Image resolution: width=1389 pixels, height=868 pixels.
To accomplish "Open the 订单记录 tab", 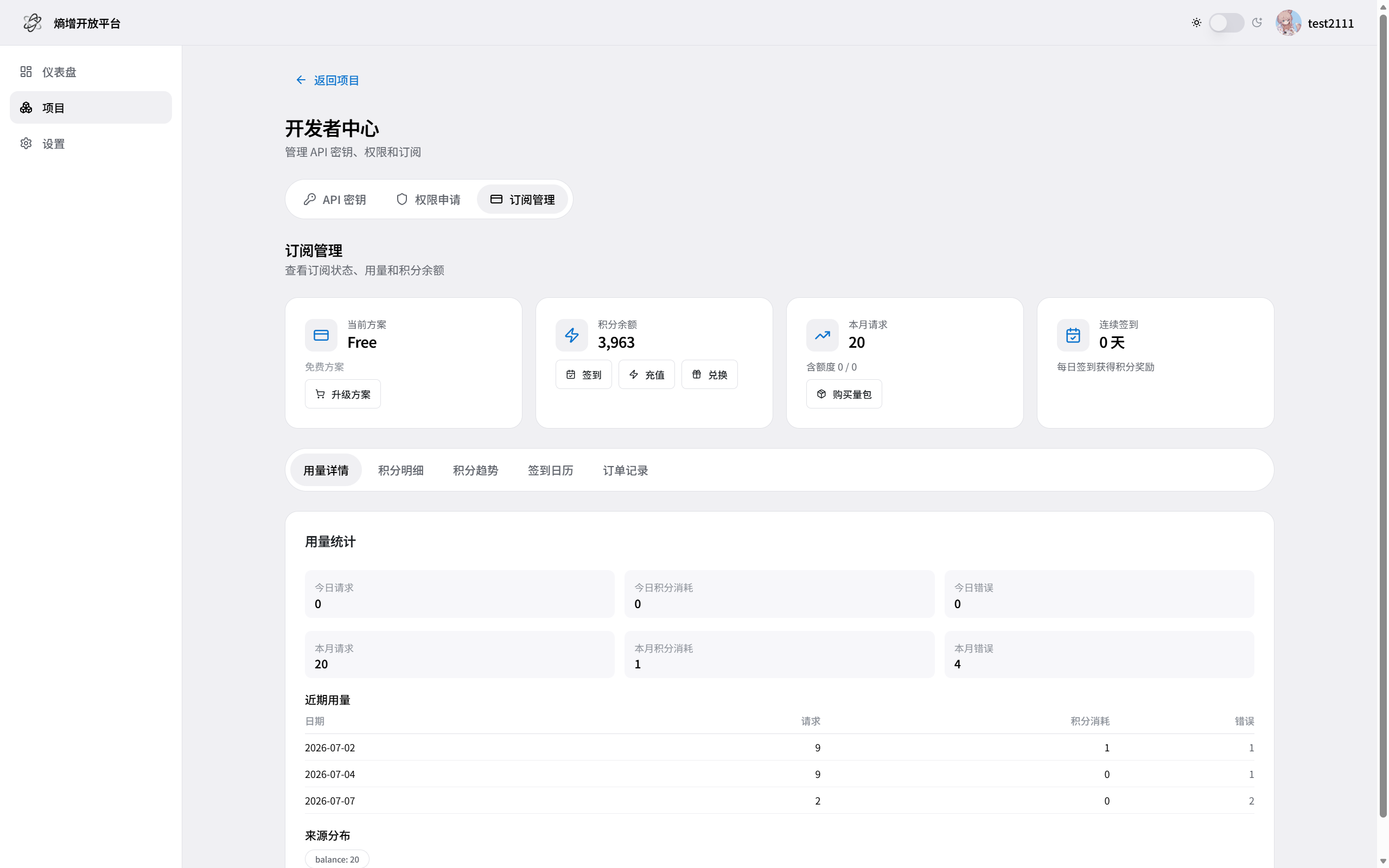I will 626,470.
